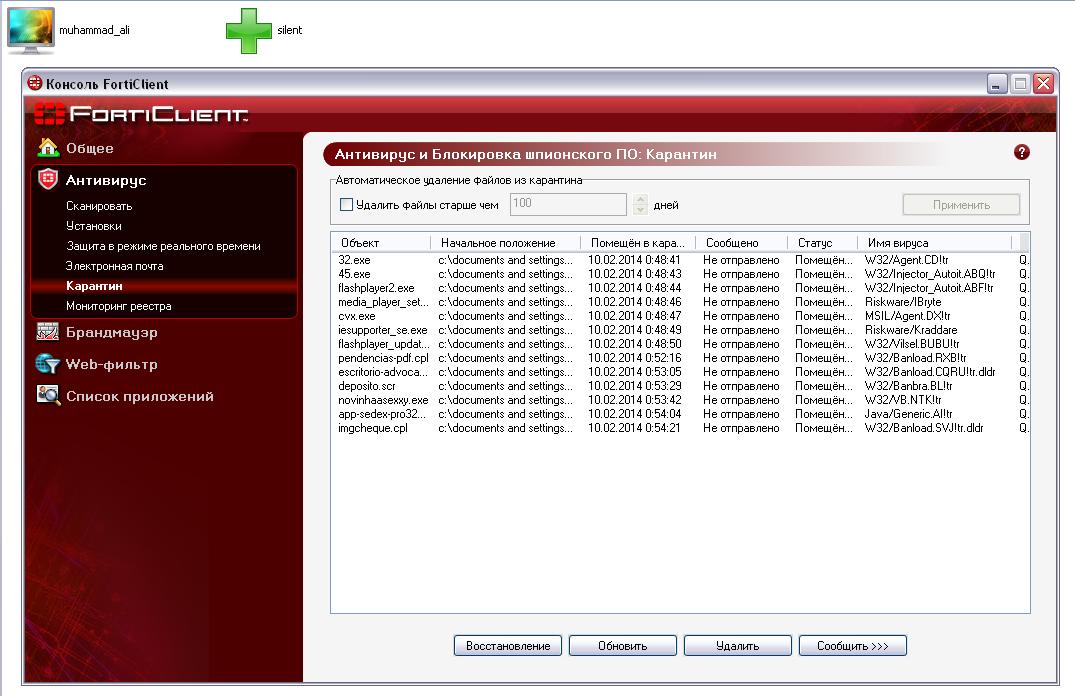Increase days with the spinner up arrow

640,200
